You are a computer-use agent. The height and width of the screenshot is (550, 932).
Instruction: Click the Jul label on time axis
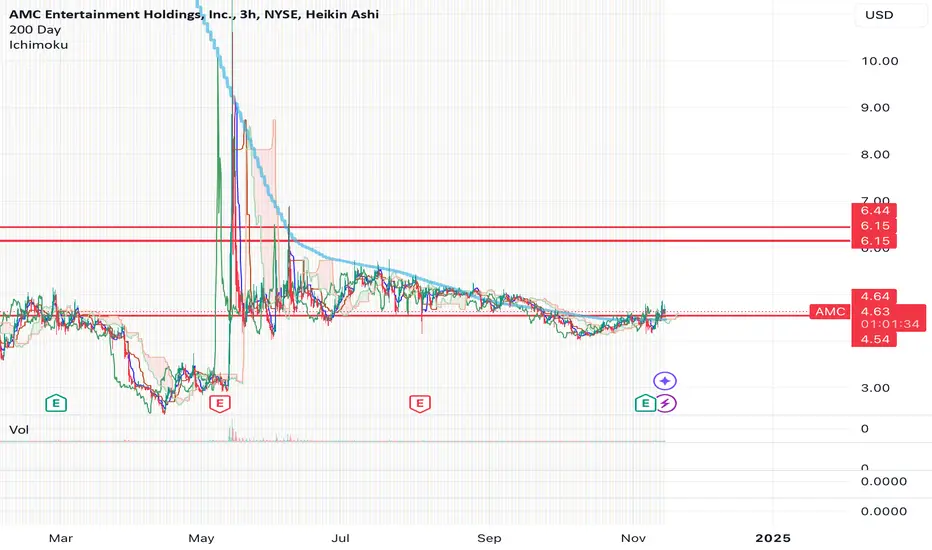pos(340,538)
